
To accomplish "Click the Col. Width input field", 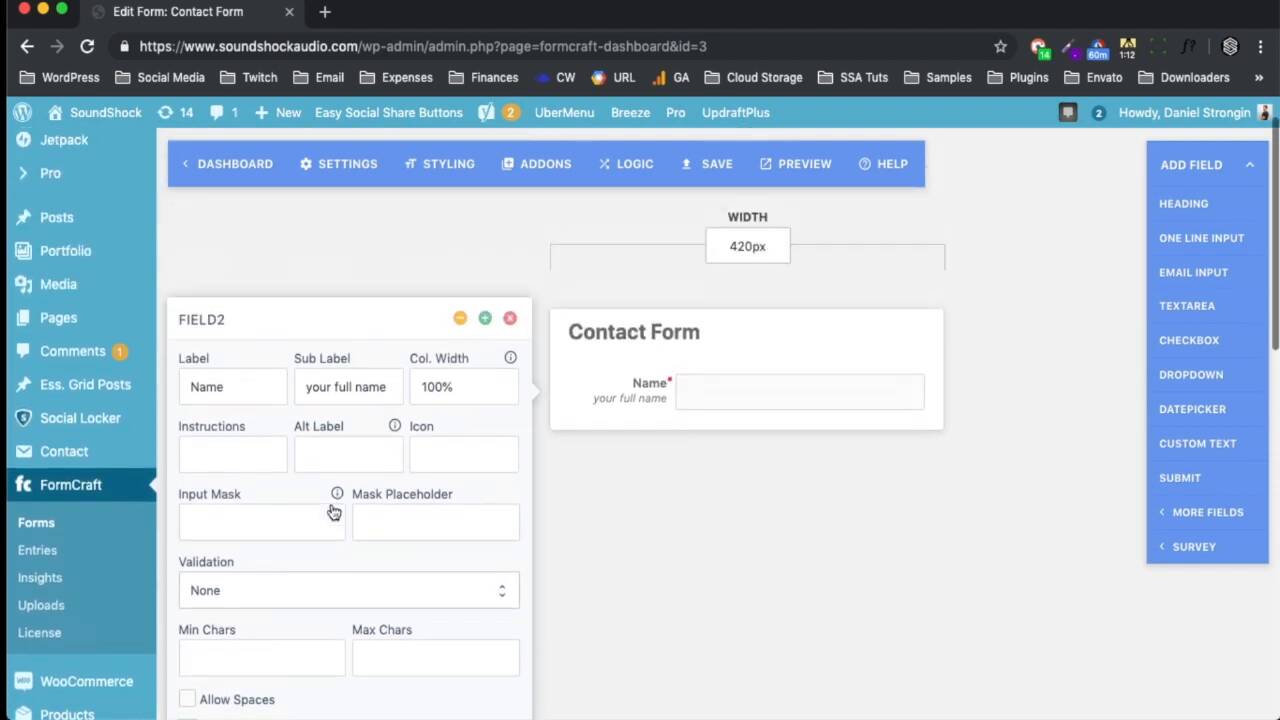I will [x=464, y=387].
